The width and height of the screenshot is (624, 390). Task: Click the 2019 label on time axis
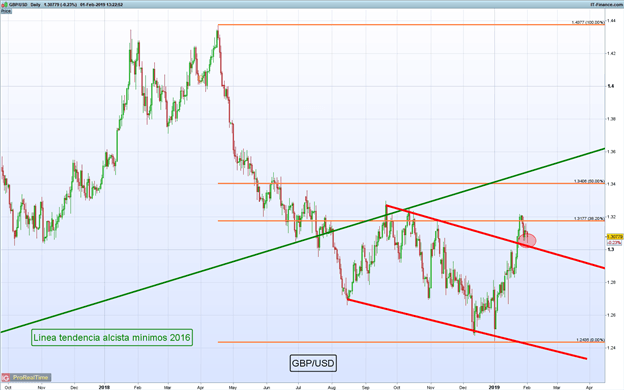494,387
